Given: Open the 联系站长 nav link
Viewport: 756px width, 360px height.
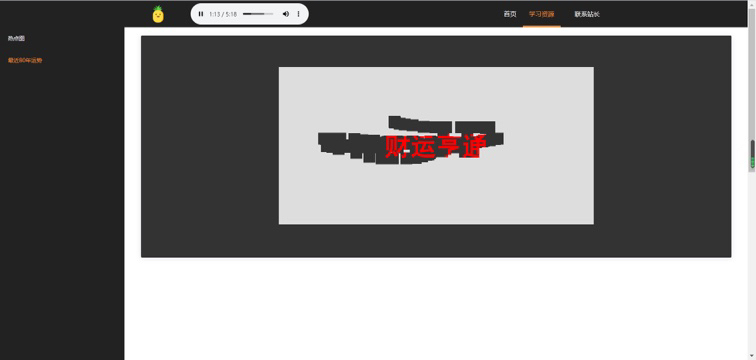Looking at the screenshot, I should coord(587,14).
